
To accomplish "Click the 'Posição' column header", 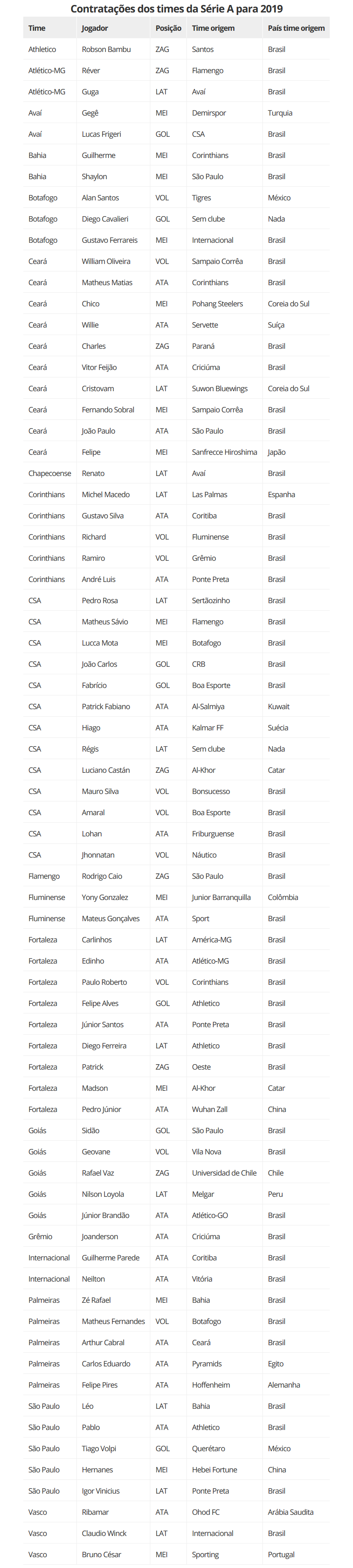I will pos(168,28).
